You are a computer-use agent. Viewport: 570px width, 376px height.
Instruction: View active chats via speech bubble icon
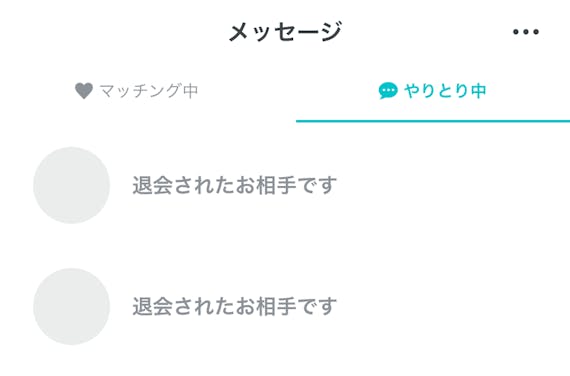(388, 91)
